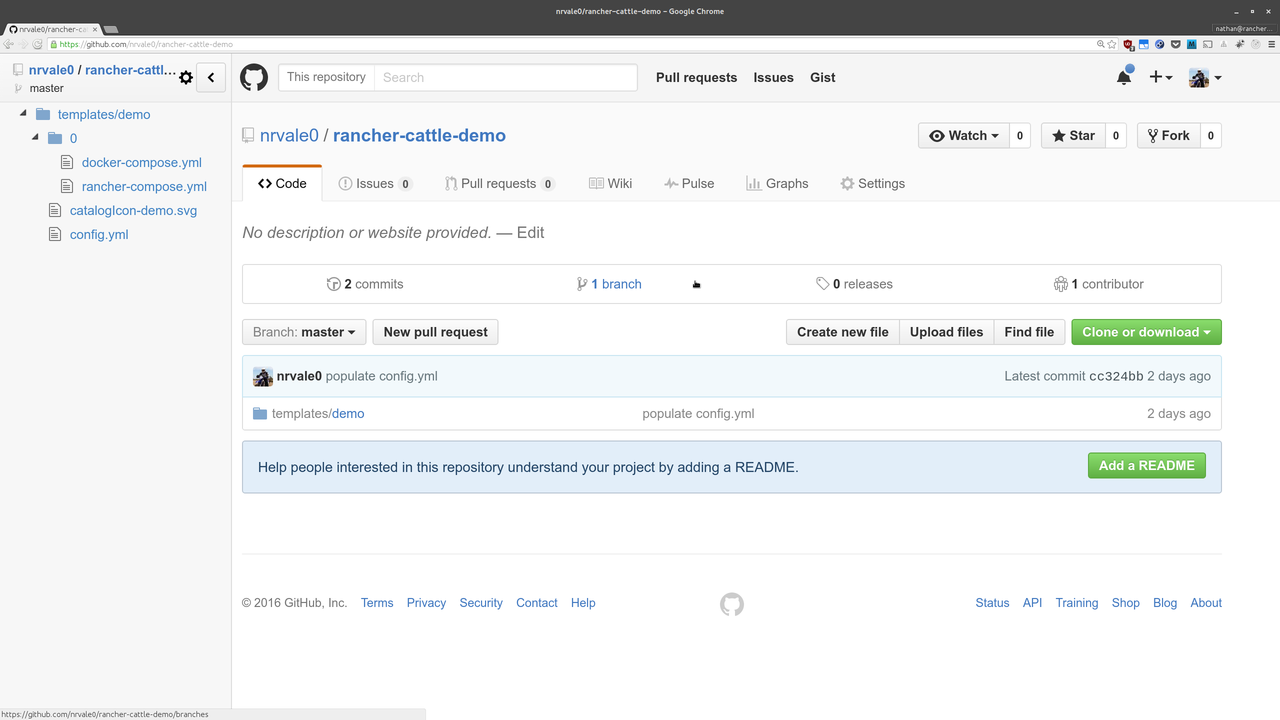Open latest commit hash cc324bb
Image resolution: width=1280 pixels, height=720 pixels.
tap(1116, 376)
